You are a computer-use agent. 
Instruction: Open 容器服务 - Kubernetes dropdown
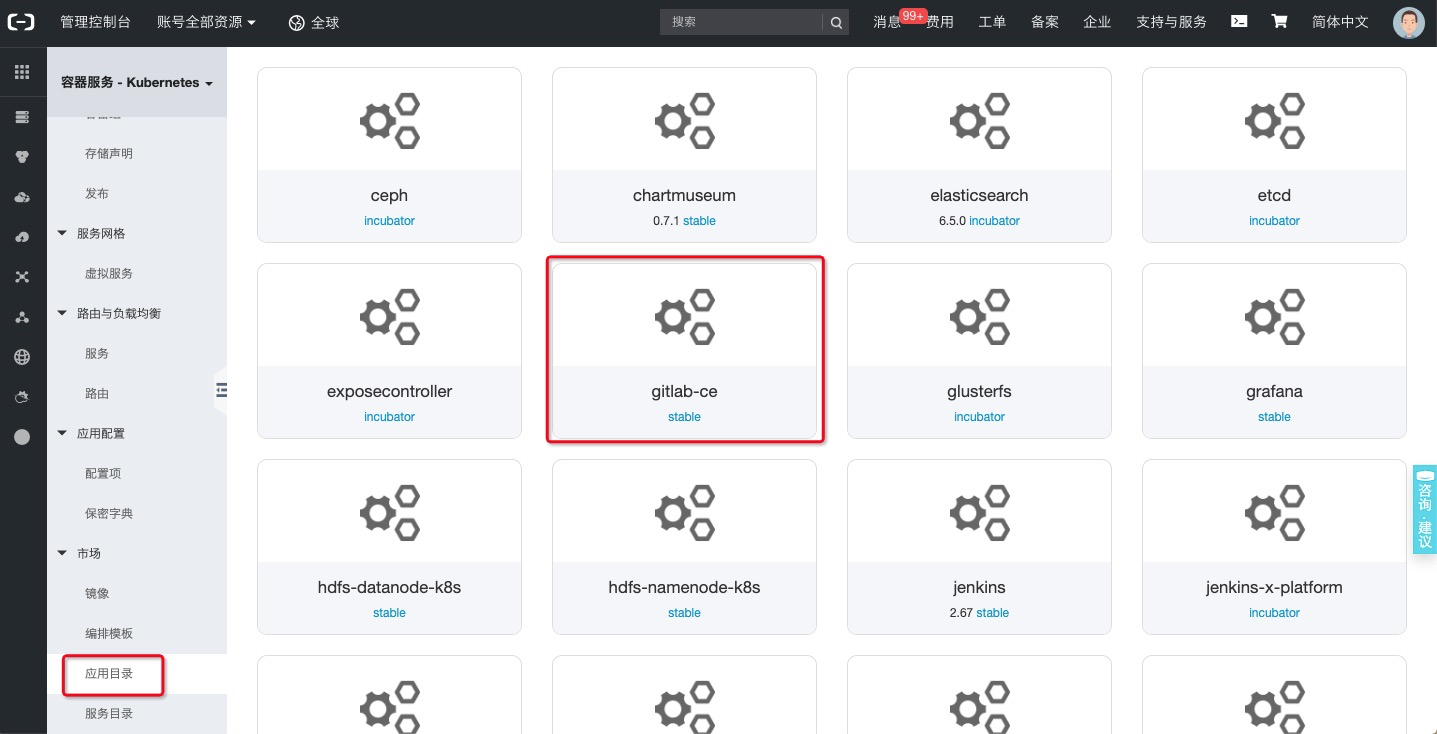tap(137, 83)
